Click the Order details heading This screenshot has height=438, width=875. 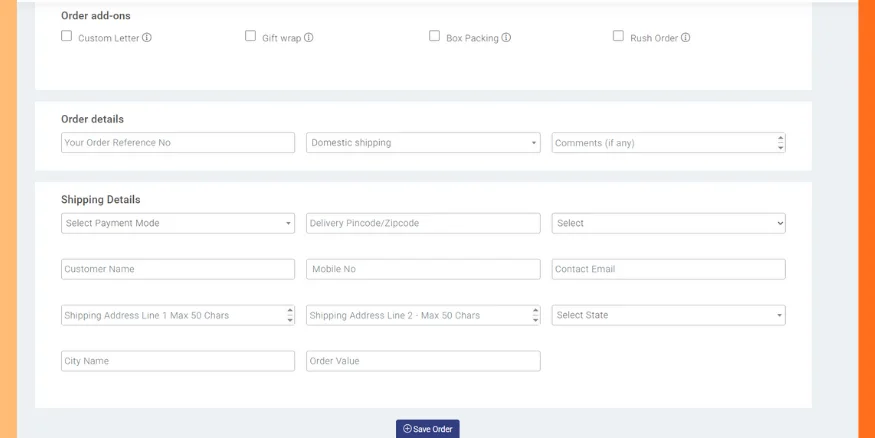pos(92,119)
